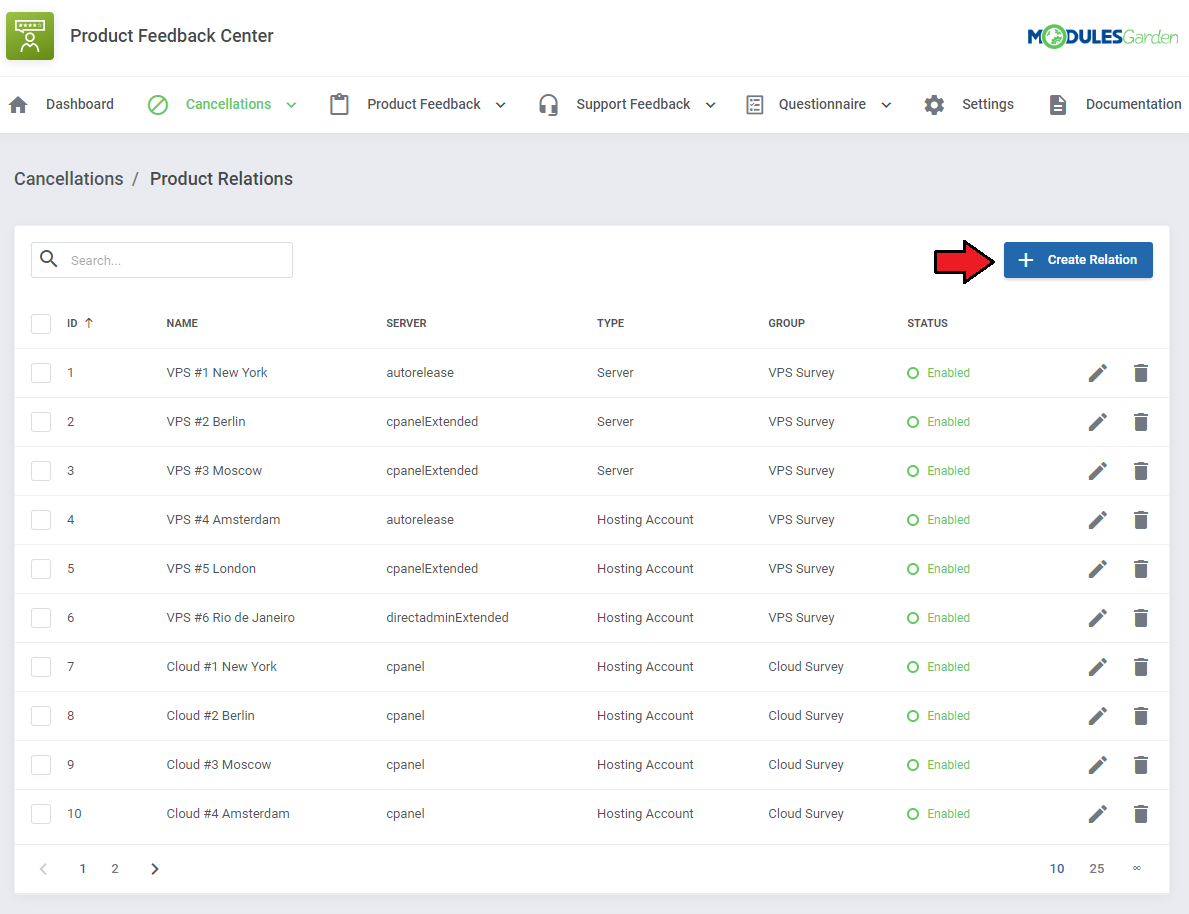The height and width of the screenshot is (914, 1189).
Task: Delete the Cloud #3 Moscow relation
Action: coord(1140,765)
